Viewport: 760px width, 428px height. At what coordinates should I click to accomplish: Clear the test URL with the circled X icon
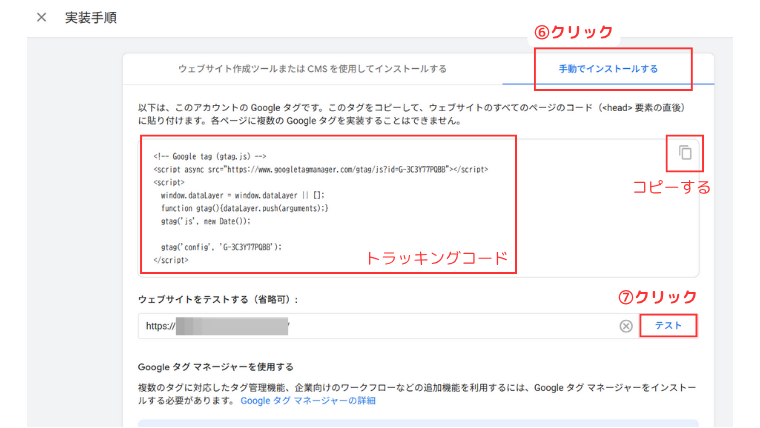(626, 326)
